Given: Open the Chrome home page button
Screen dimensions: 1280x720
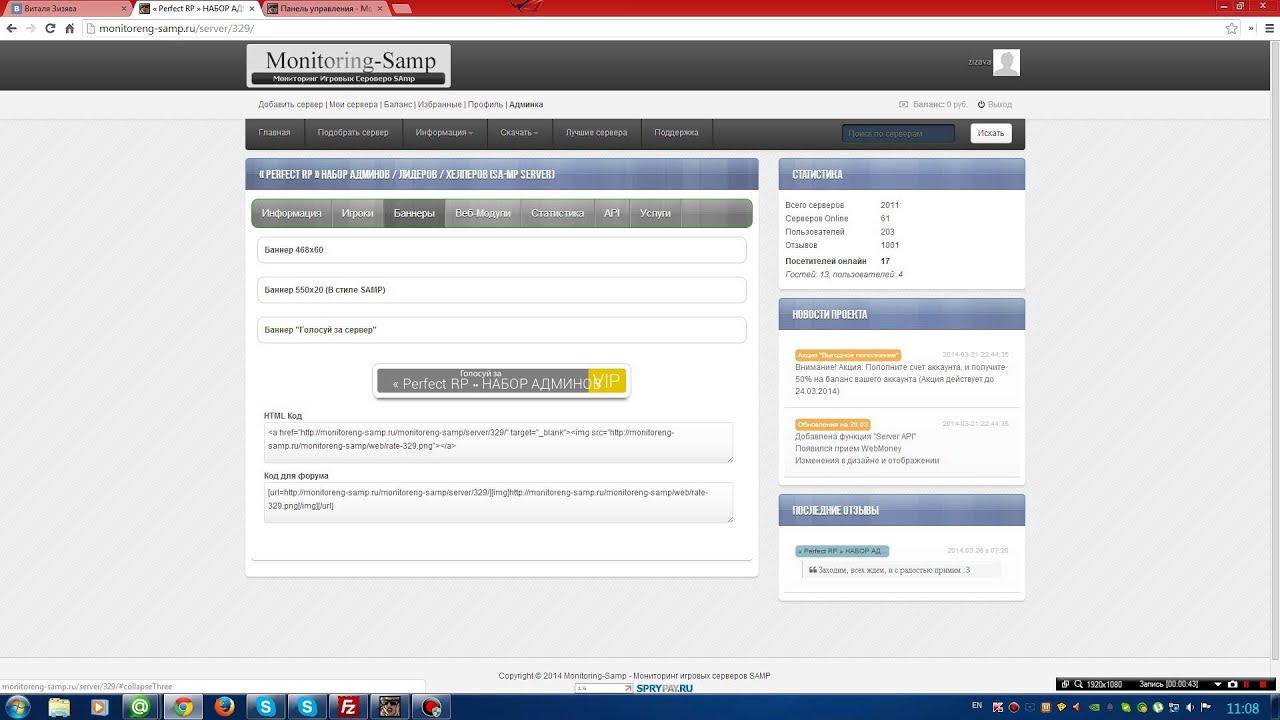Looking at the screenshot, I should pyautogui.click(x=70, y=29).
